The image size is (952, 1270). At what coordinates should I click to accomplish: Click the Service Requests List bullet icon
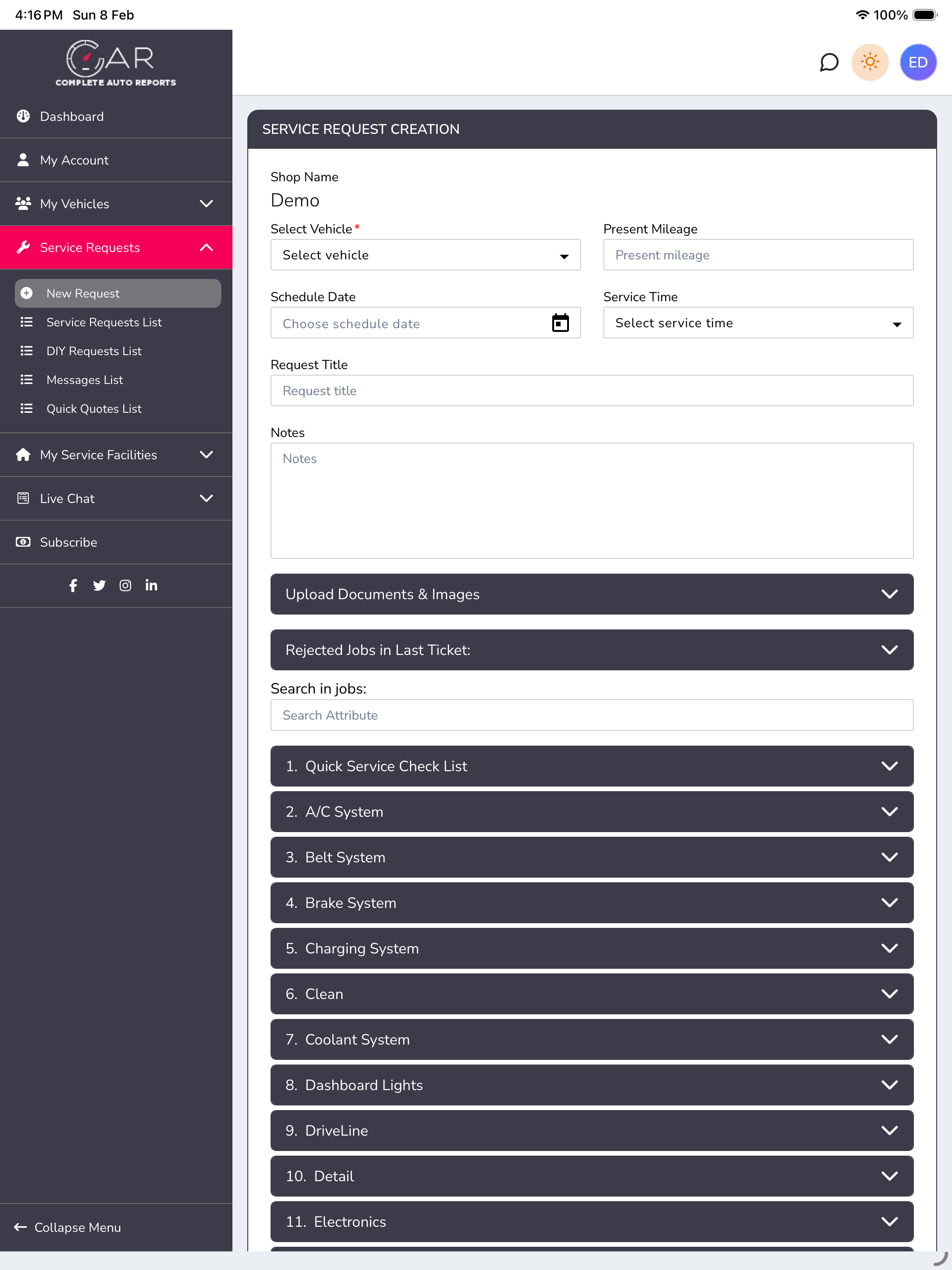(x=26, y=322)
